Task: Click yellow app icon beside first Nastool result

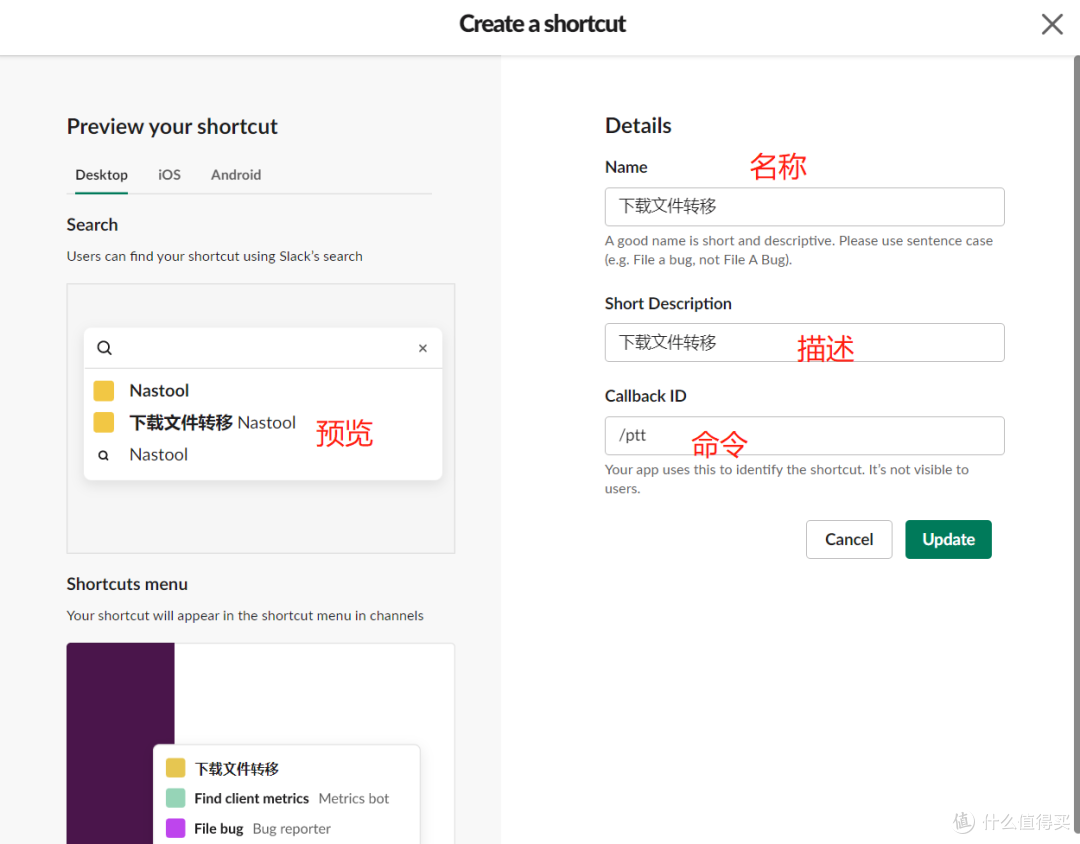Action: [104, 391]
